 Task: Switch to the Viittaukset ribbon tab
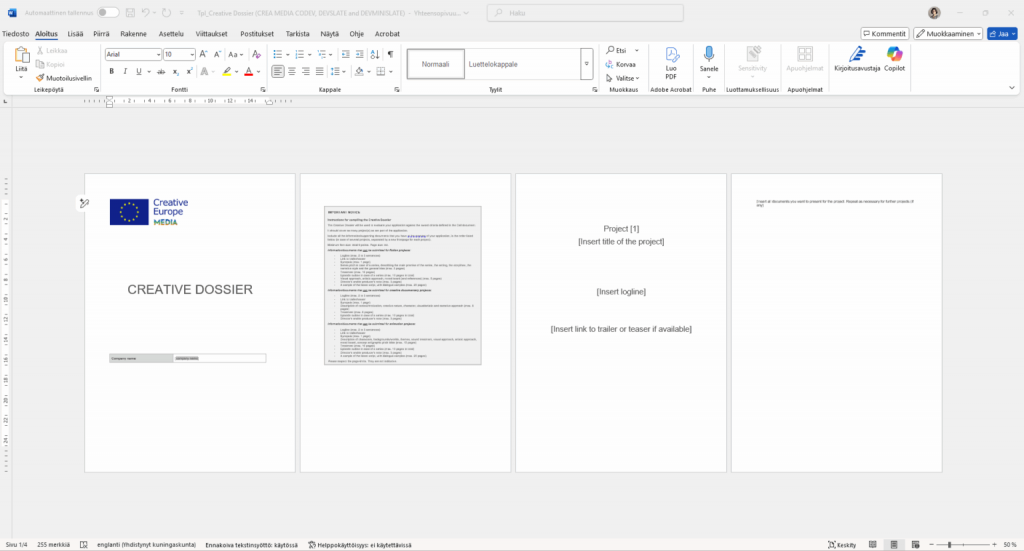pyautogui.click(x=211, y=33)
